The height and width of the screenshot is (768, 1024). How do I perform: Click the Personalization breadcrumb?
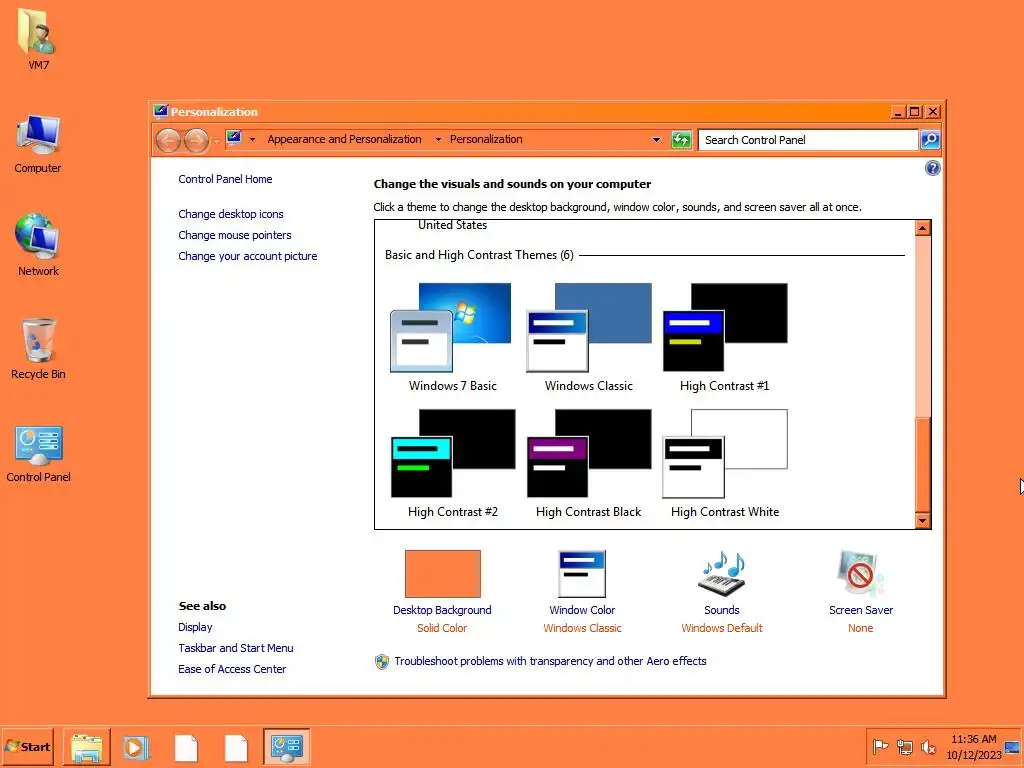[486, 139]
